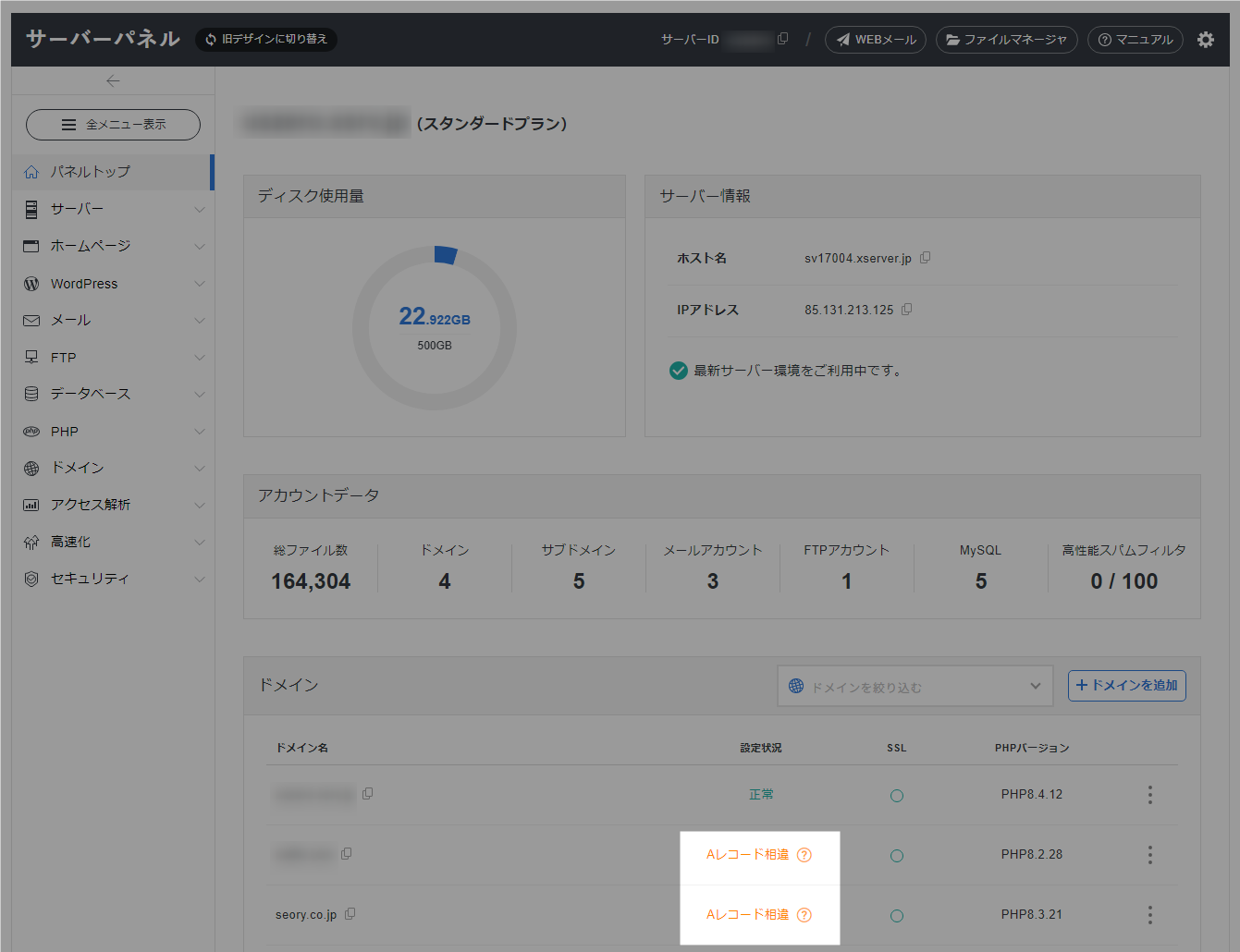This screenshot has width=1240, height=952.
Task: Collapse the sidebar with the back arrow
Action: pos(113,79)
